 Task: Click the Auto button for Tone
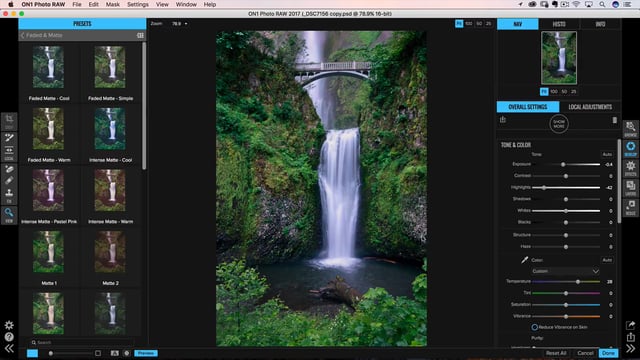pos(607,154)
